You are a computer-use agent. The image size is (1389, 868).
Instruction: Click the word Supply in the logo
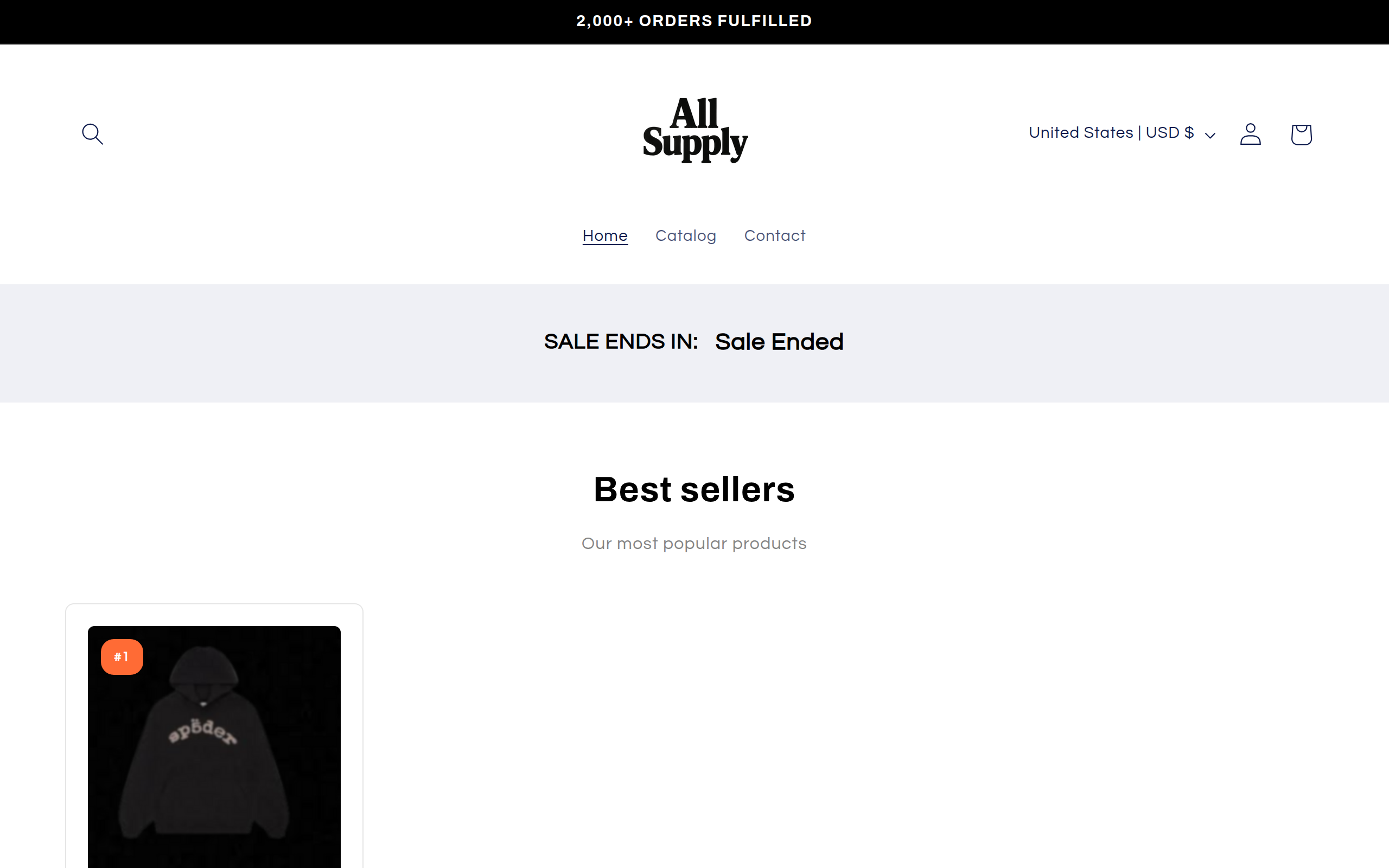[x=695, y=144]
